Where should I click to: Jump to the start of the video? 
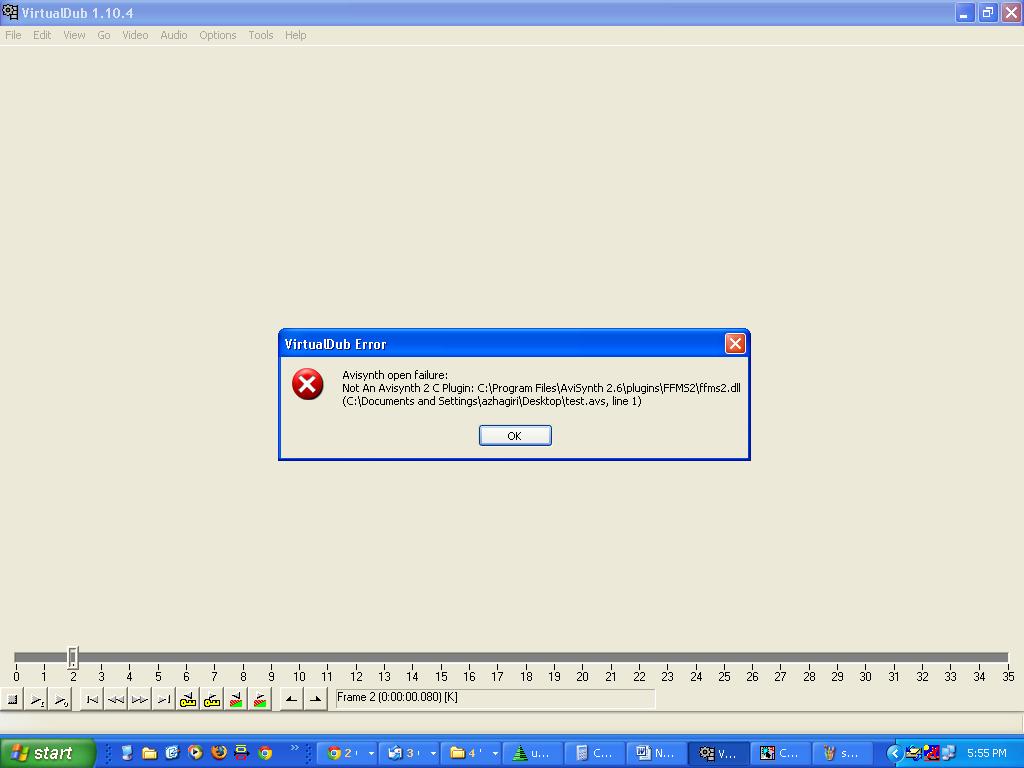point(92,699)
